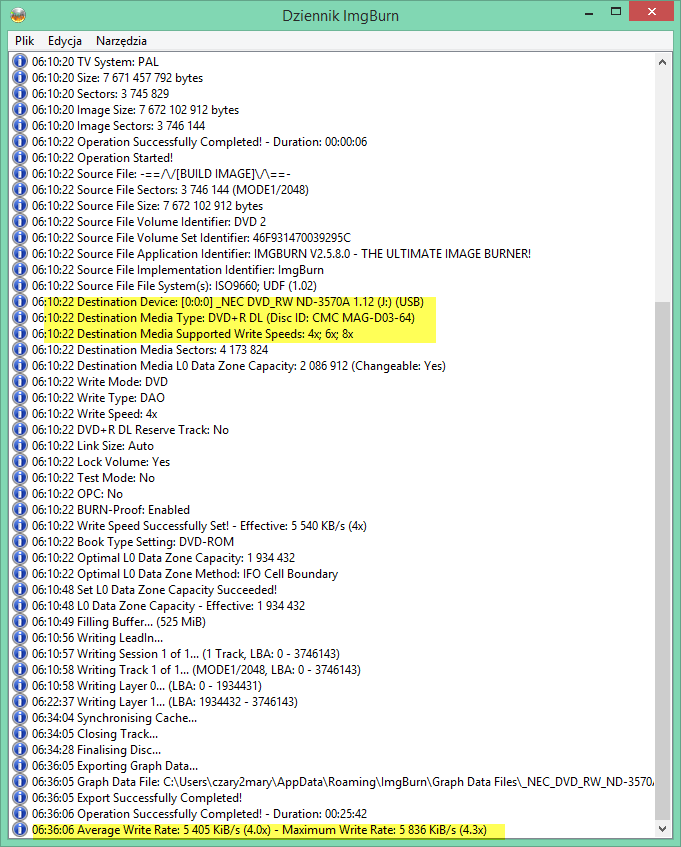
Task: Select the Writing Layer 1 line
Action: pos(165,702)
